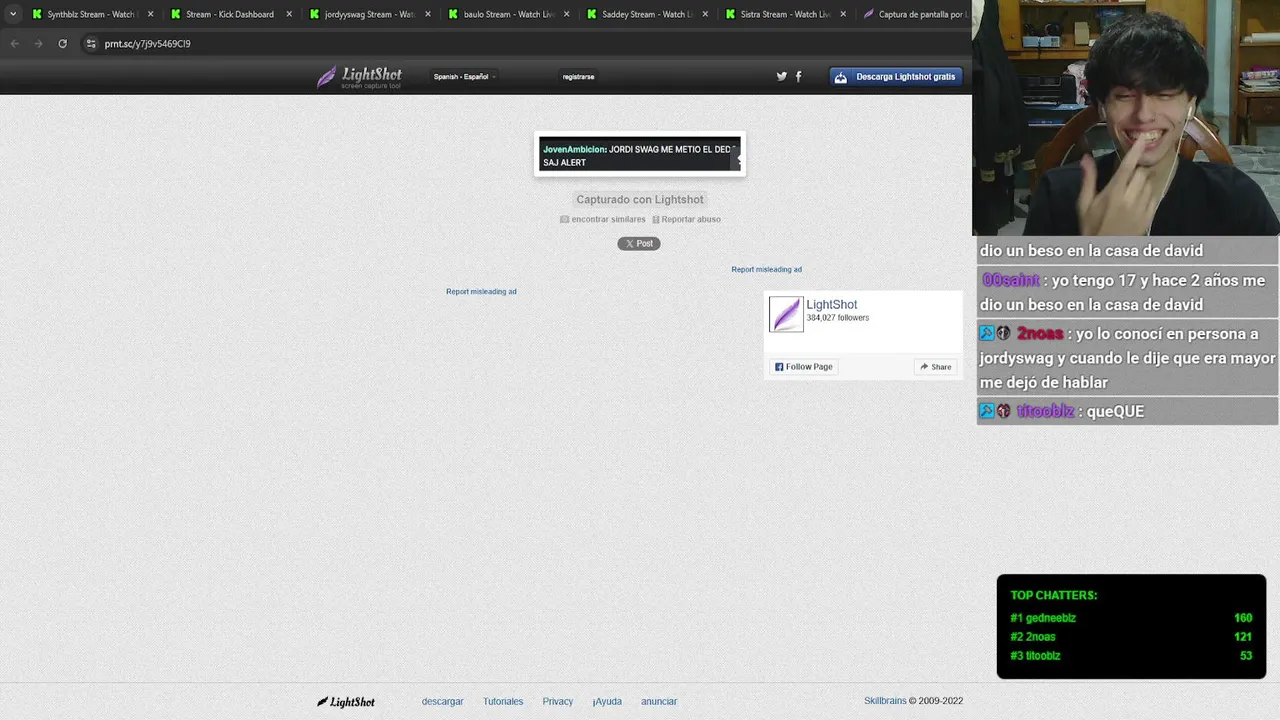Click Capturado con Lightshot caption
The width and height of the screenshot is (1280, 720).
(640, 199)
